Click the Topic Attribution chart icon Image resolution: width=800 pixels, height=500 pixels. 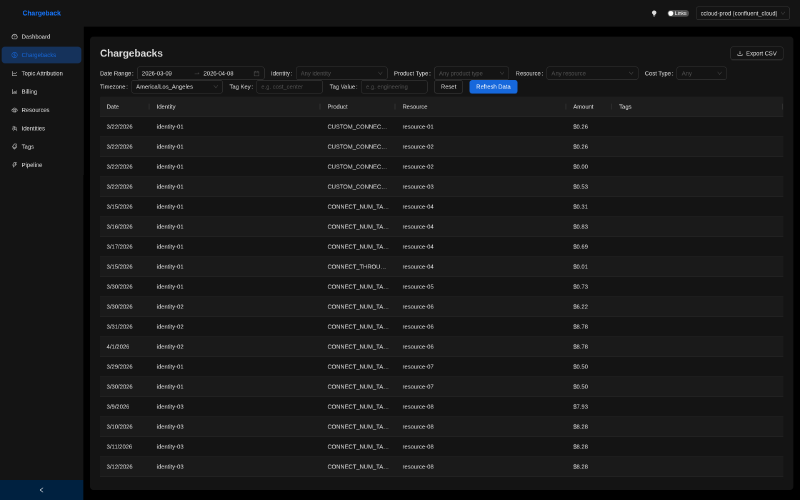click(x=14, y=73)
